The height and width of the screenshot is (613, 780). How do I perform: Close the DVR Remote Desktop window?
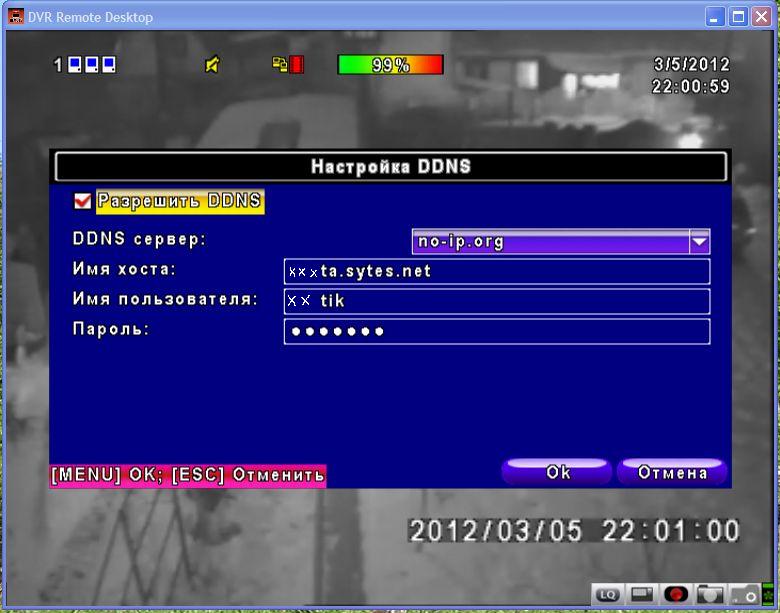point(762,17)
